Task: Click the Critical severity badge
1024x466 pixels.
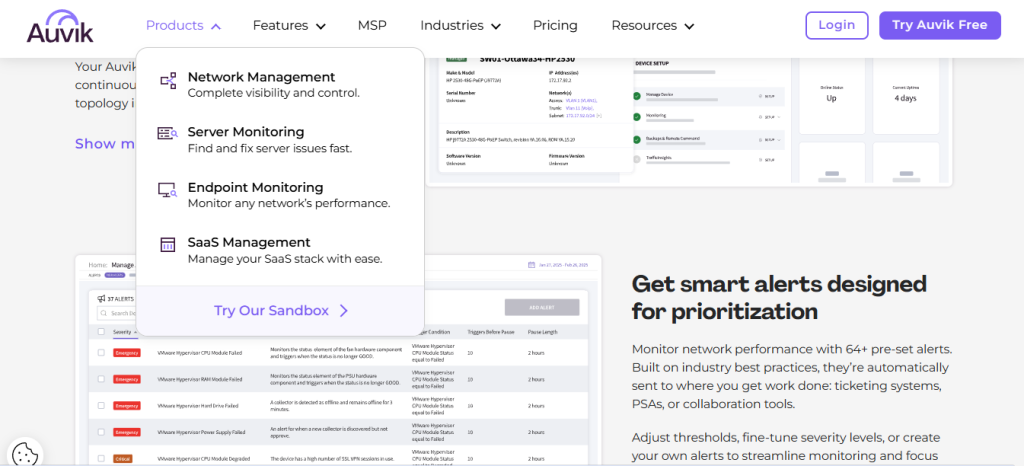Action: point(123,458)
